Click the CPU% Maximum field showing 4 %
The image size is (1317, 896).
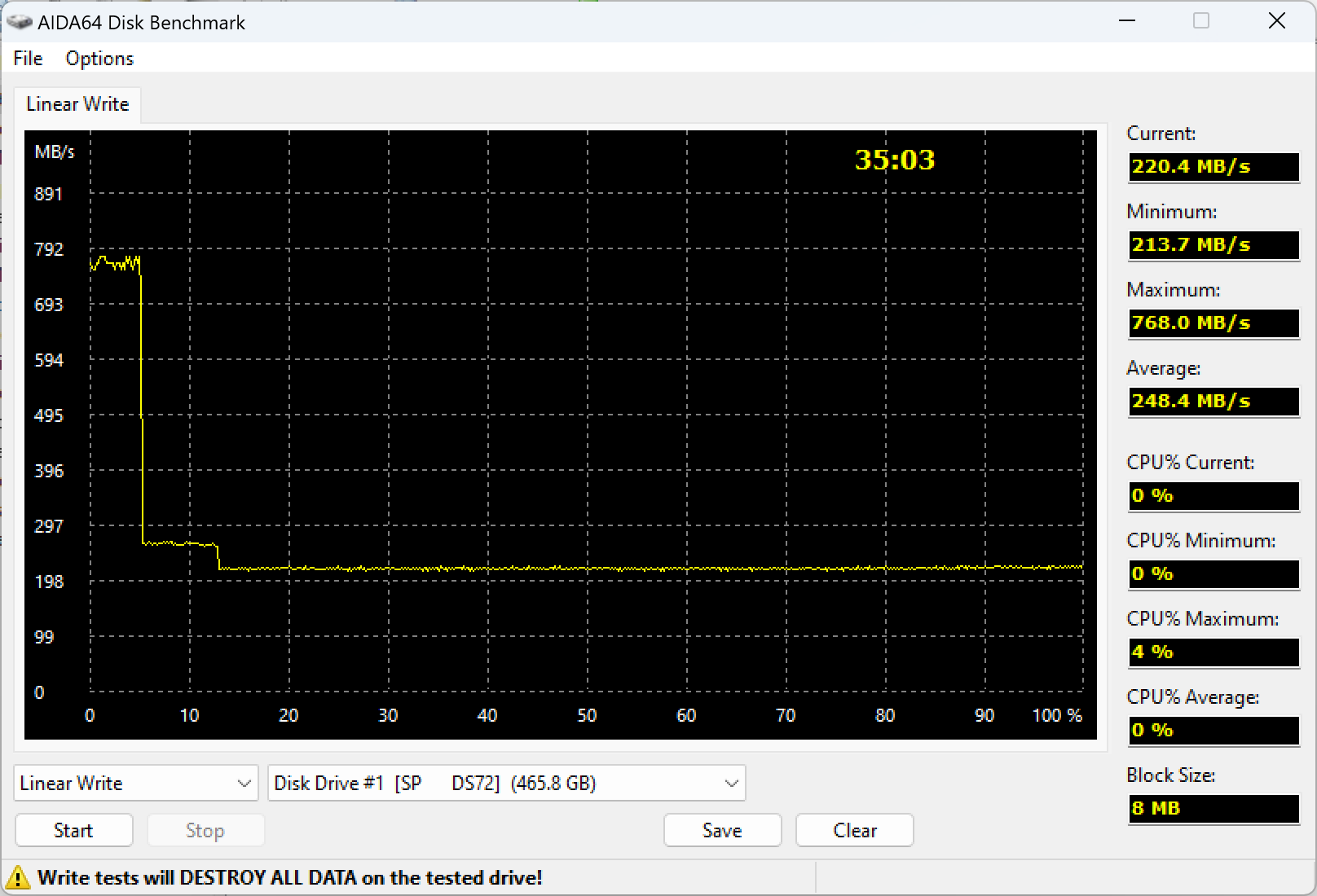1213,652
